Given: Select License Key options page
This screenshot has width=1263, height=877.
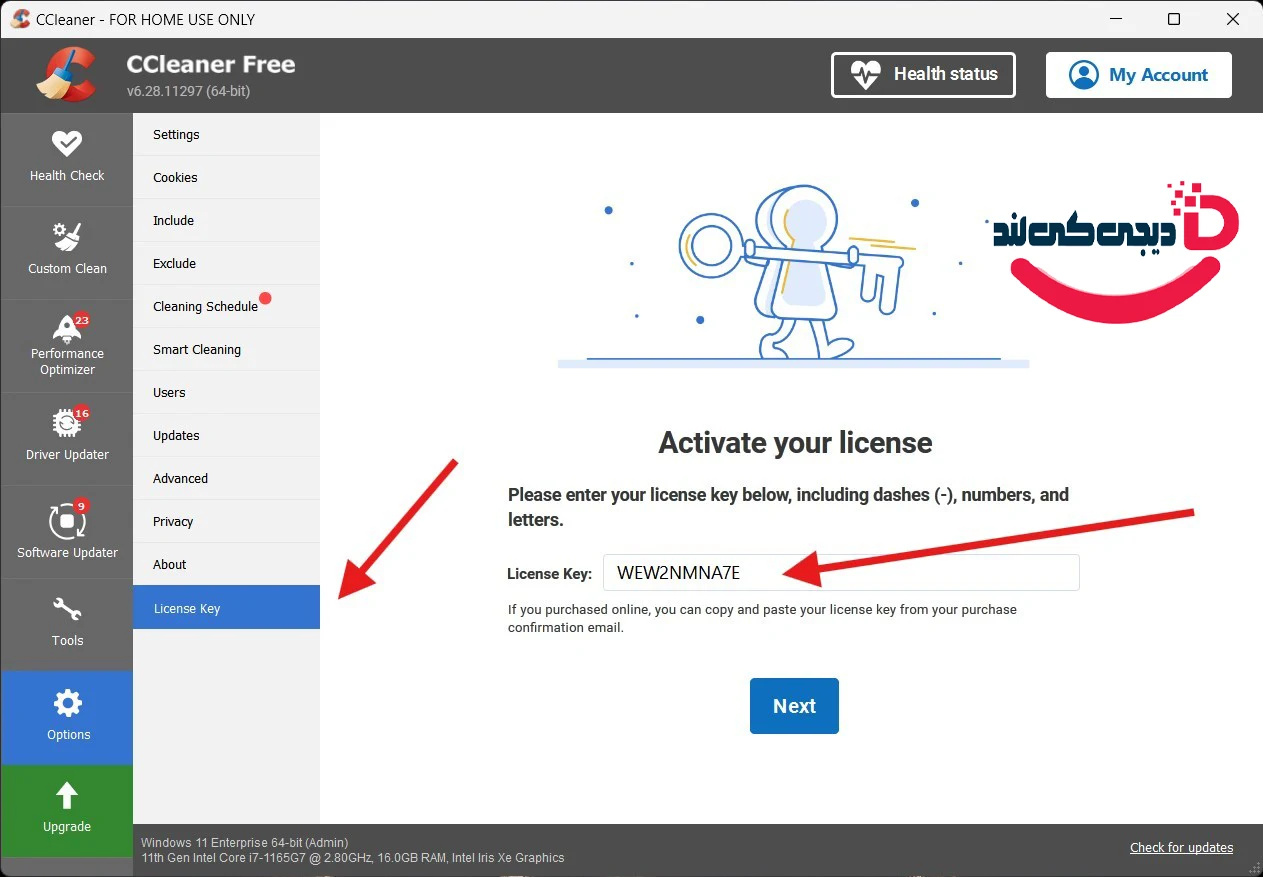Looking at the screenshot, I should (226, 608).
